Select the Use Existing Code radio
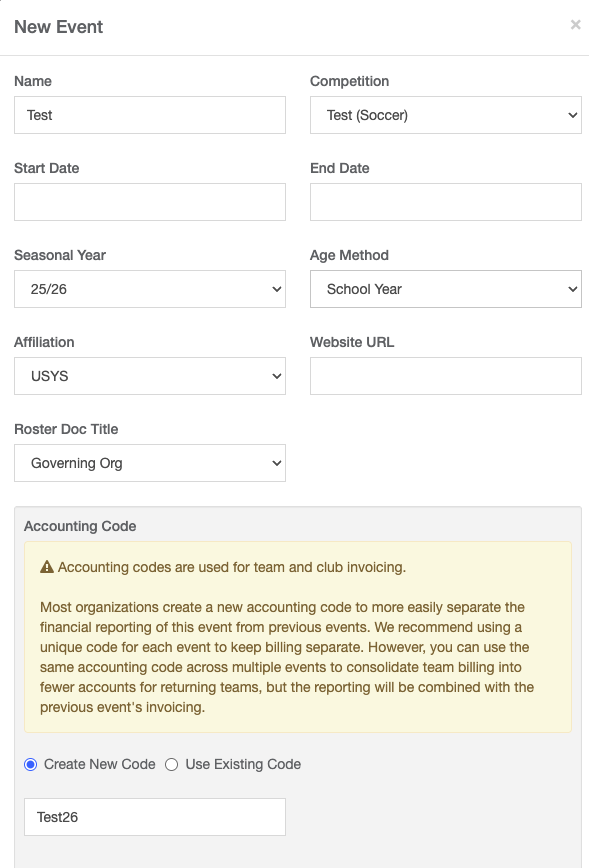Viewport: 589px width, 868px height. tap(172, 764)
